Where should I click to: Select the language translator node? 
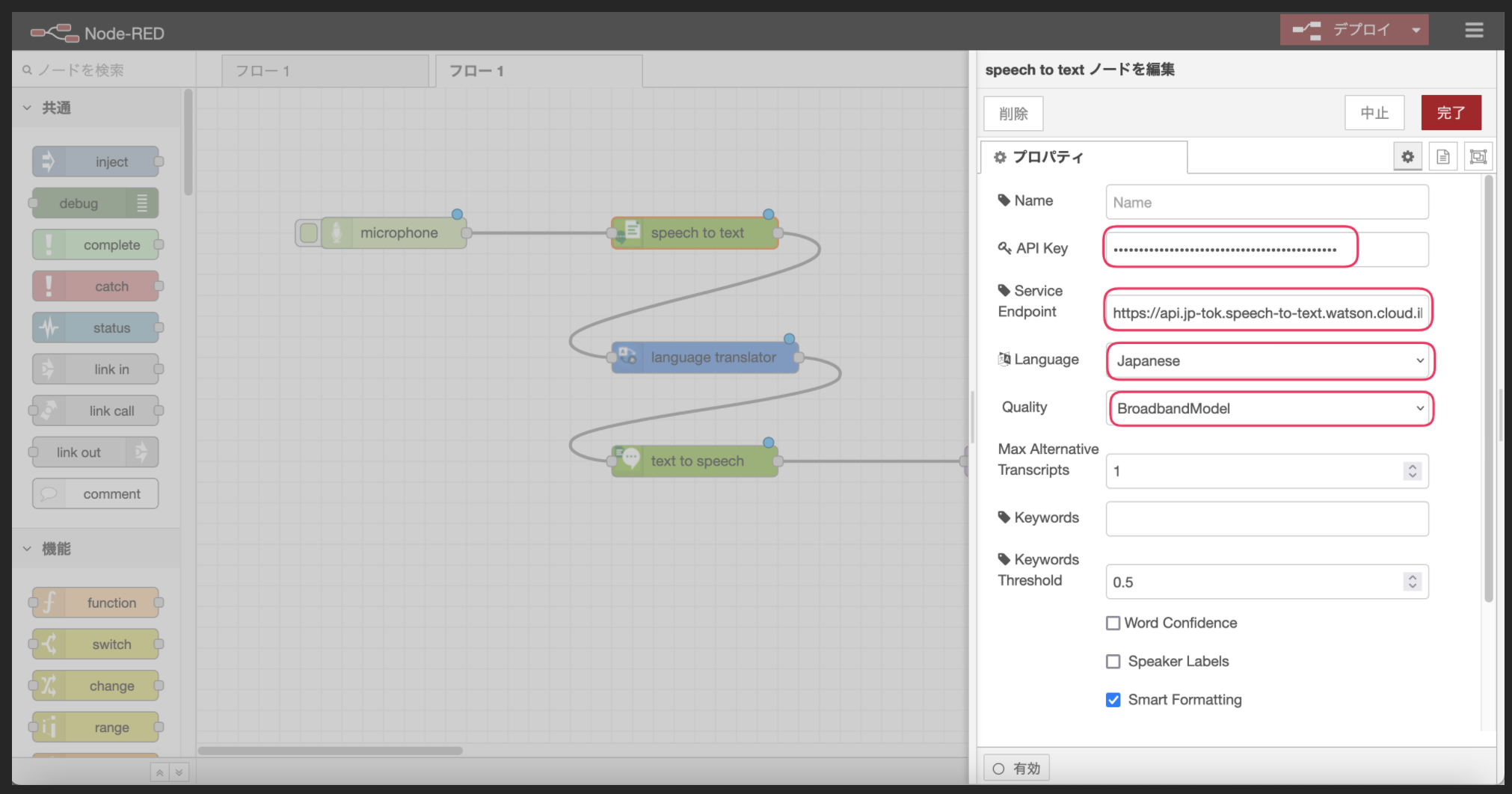[x=705, y=357]
